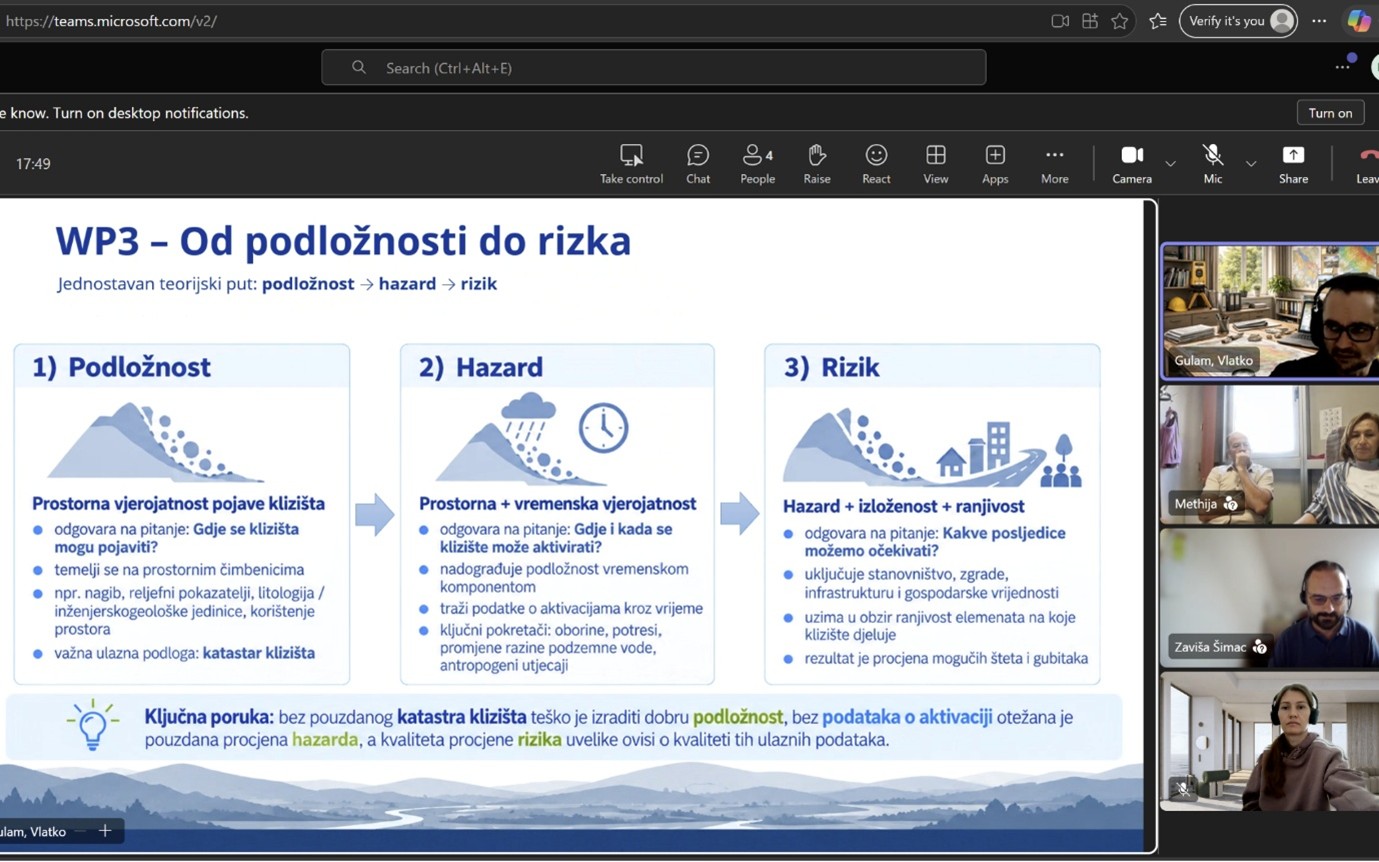Click the browser apps-available icon
The height and width of the screenshot is (862, 1379).
[1090, 21]
